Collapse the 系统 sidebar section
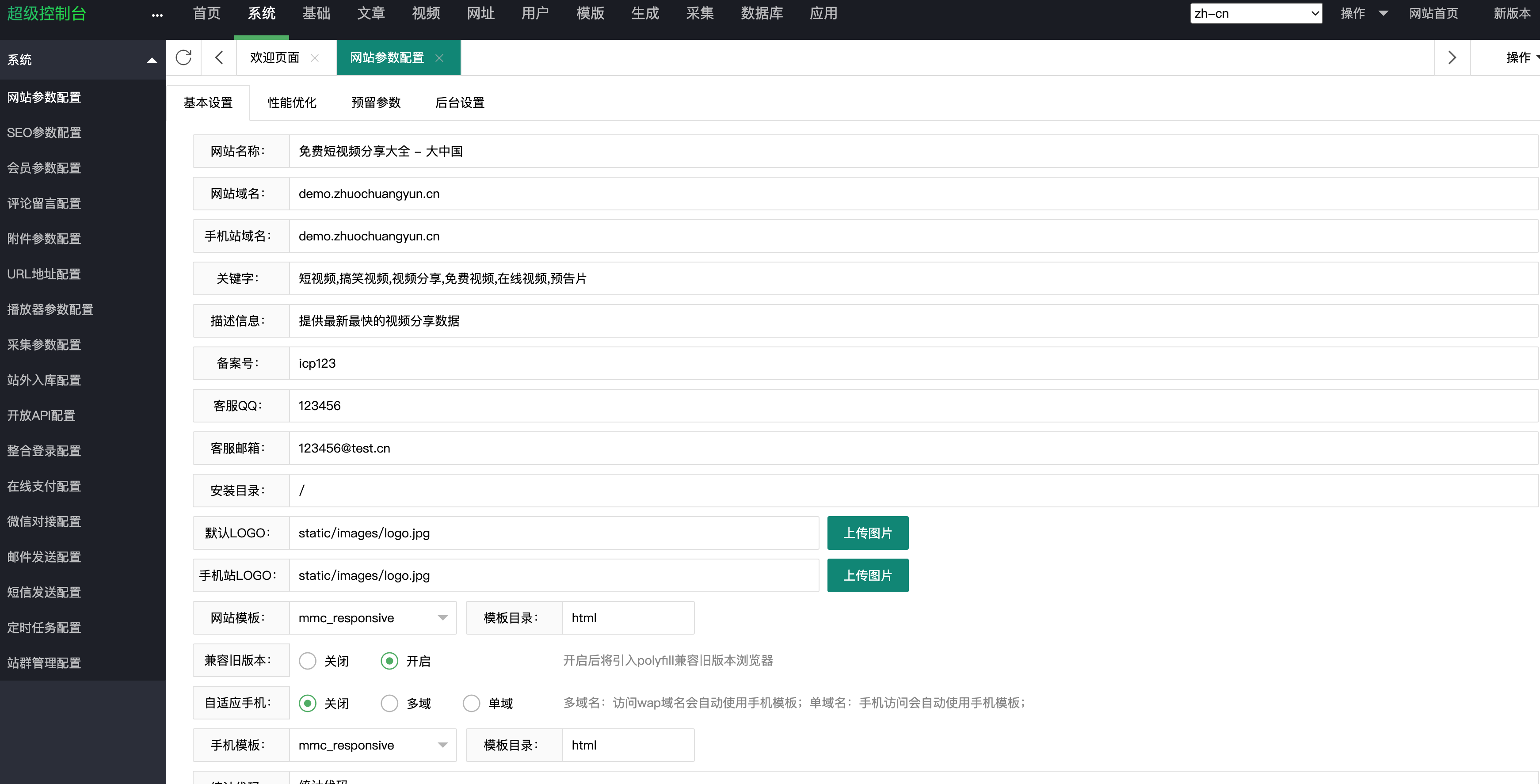This screenshot has width=1540, height=784. pos(152,60)
